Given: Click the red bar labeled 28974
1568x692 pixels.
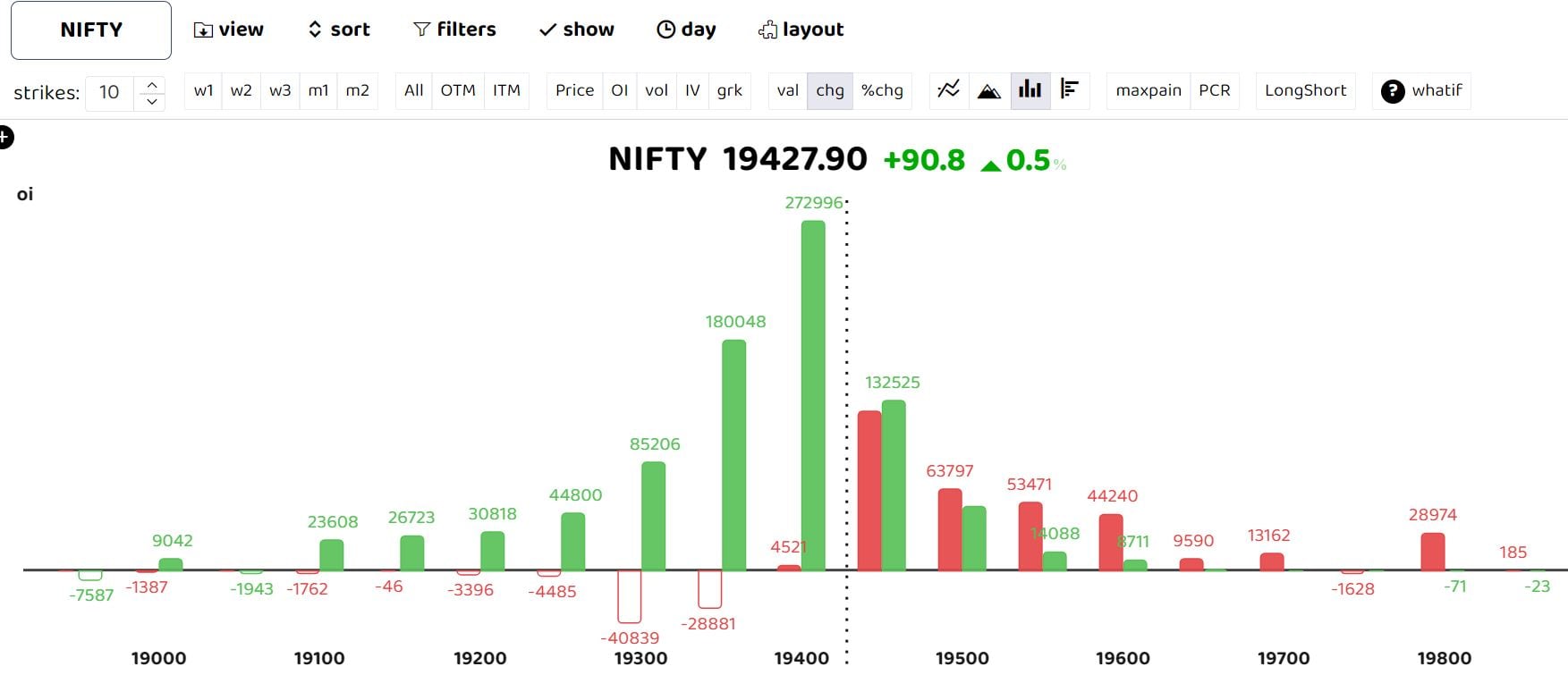Looking at the screenshot, I should coord(1433,552).
